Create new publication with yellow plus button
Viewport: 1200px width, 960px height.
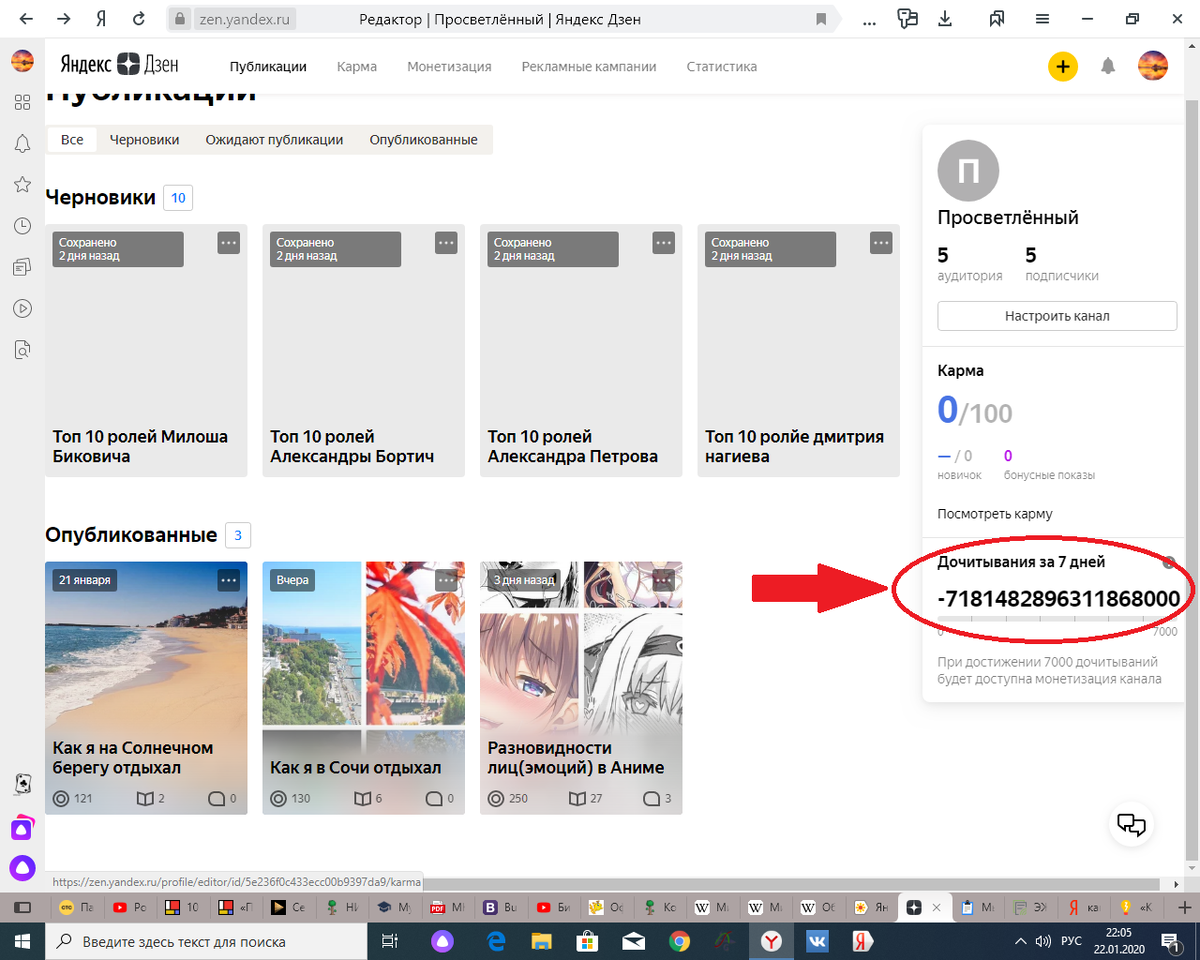1062,67
